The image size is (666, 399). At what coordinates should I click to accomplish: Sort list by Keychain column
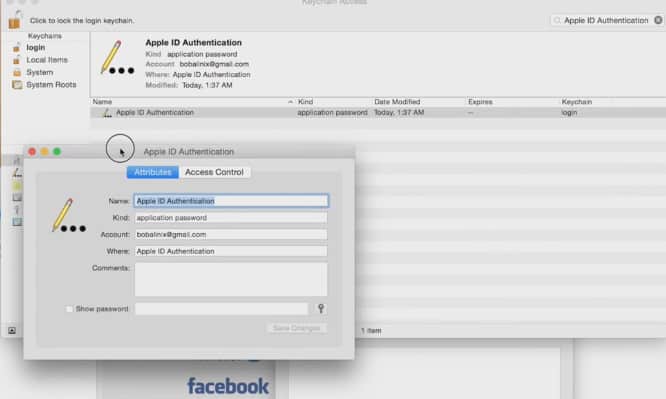click(x=576, y=102)
